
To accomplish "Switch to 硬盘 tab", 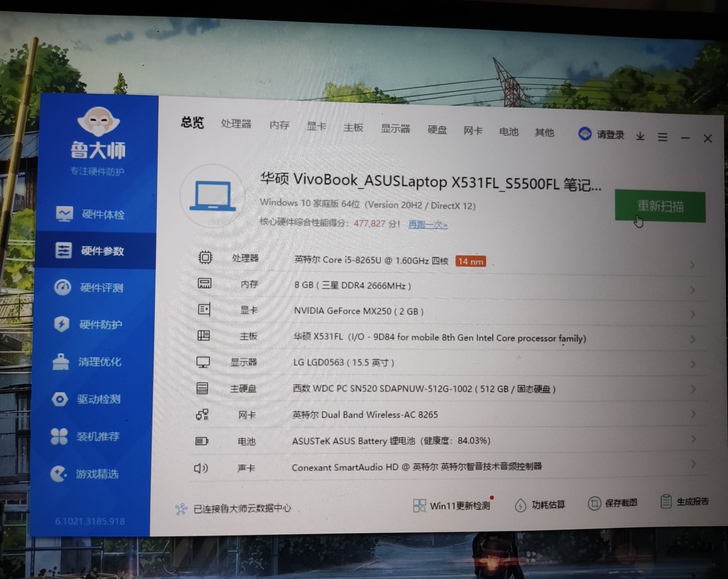I will (437, 130).
